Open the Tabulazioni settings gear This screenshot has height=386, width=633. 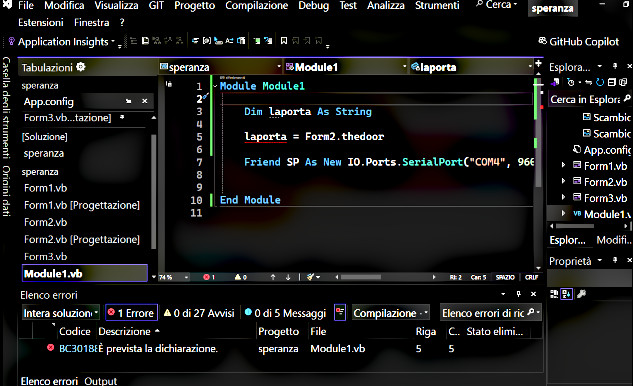[x=81, y=67]
